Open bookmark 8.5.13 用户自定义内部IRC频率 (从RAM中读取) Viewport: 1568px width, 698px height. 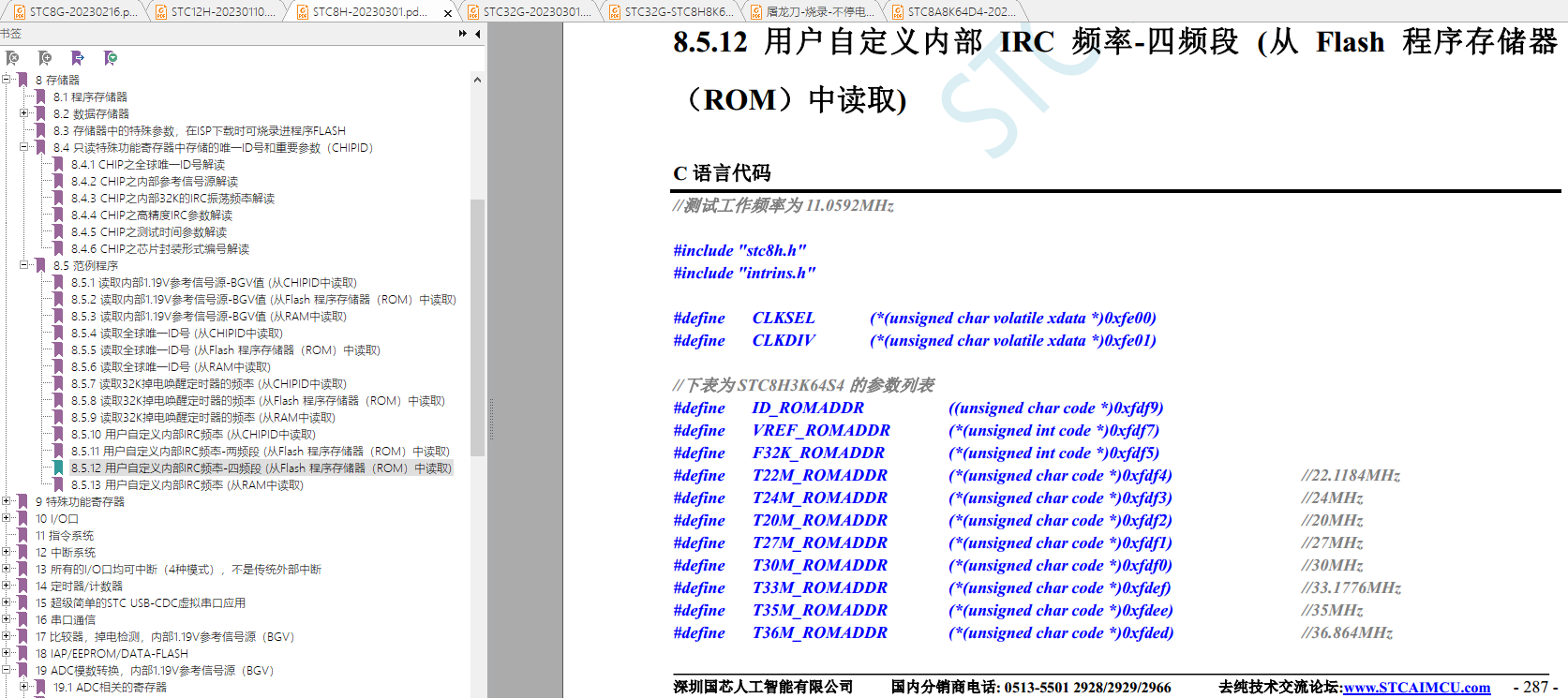coord(187,485)
